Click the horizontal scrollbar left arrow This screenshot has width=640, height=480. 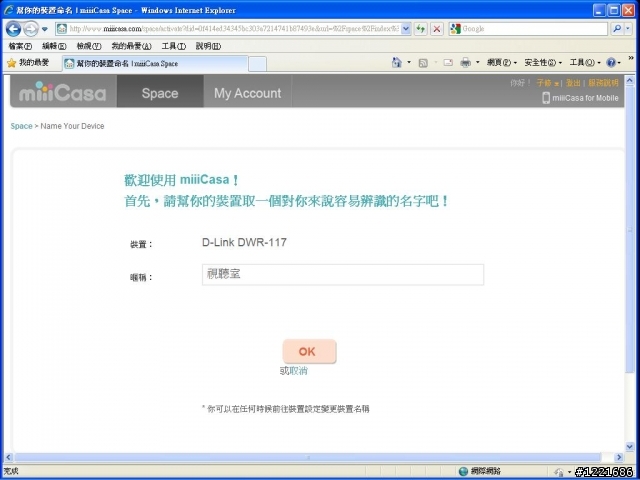point(8,457)
